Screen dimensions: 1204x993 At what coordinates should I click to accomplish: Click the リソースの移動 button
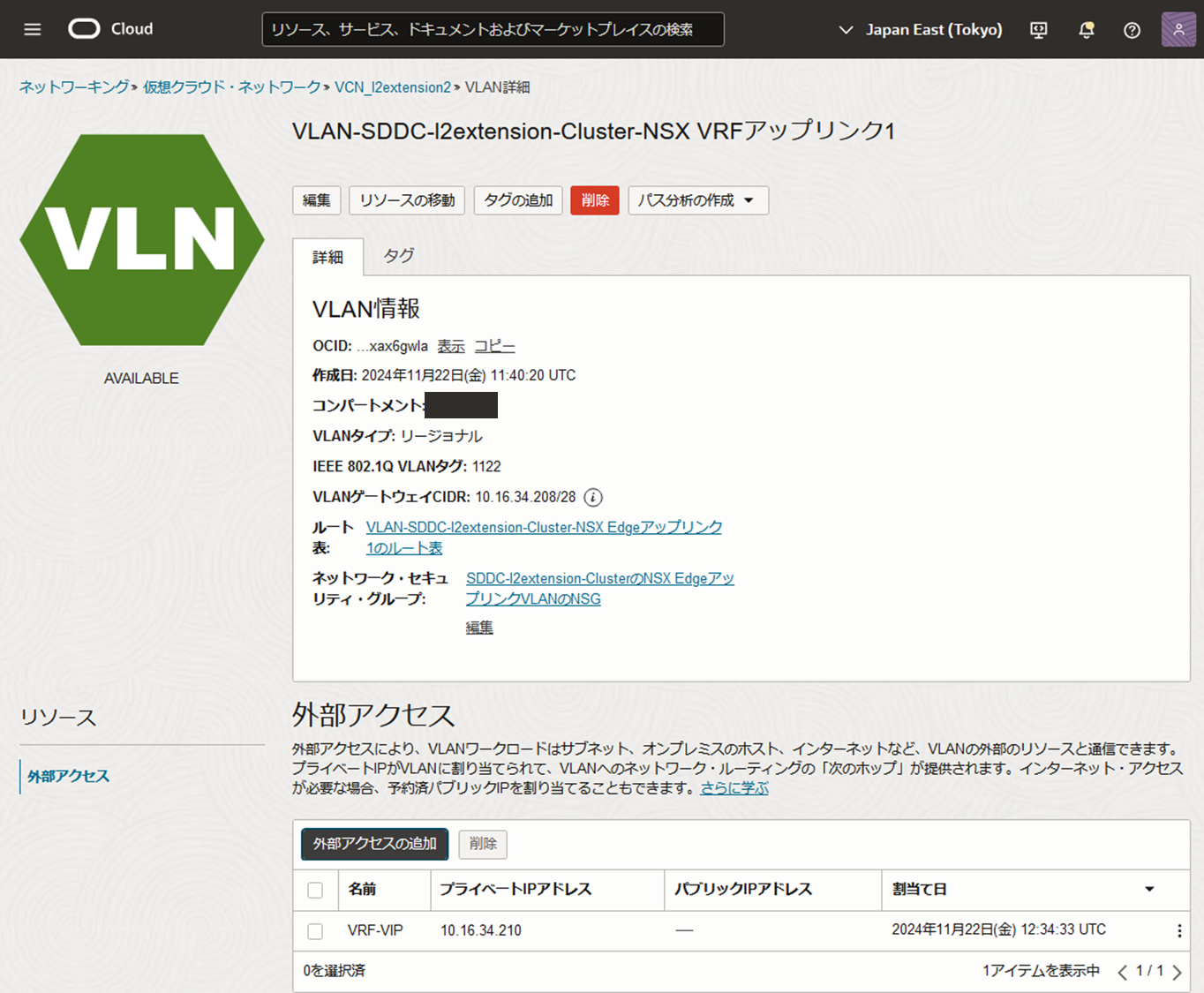click(x=408, y=200)
